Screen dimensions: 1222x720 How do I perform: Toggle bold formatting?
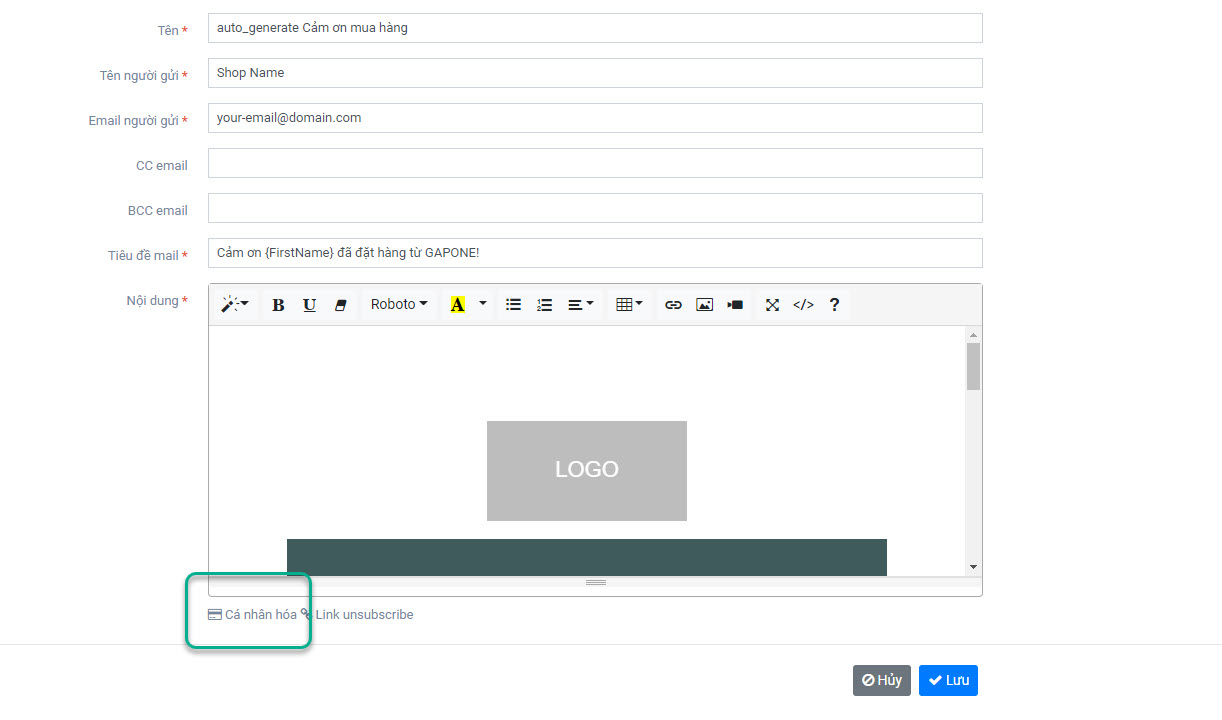point(278,305)
